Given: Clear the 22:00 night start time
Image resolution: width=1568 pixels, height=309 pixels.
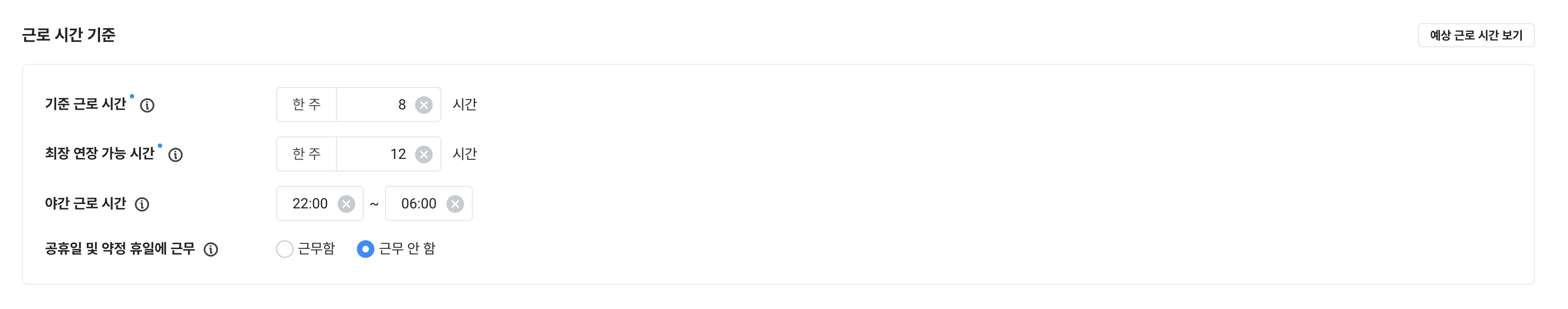Looking at the screenshot, I should (x=346, y=204).
